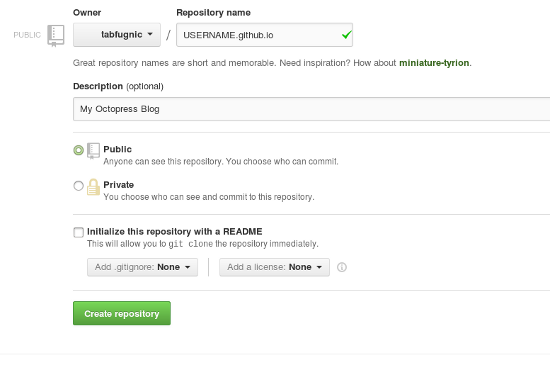Click the miniature-tyrion name suggestion link
Screen dimensions: 550x365
tap(434, 63)
